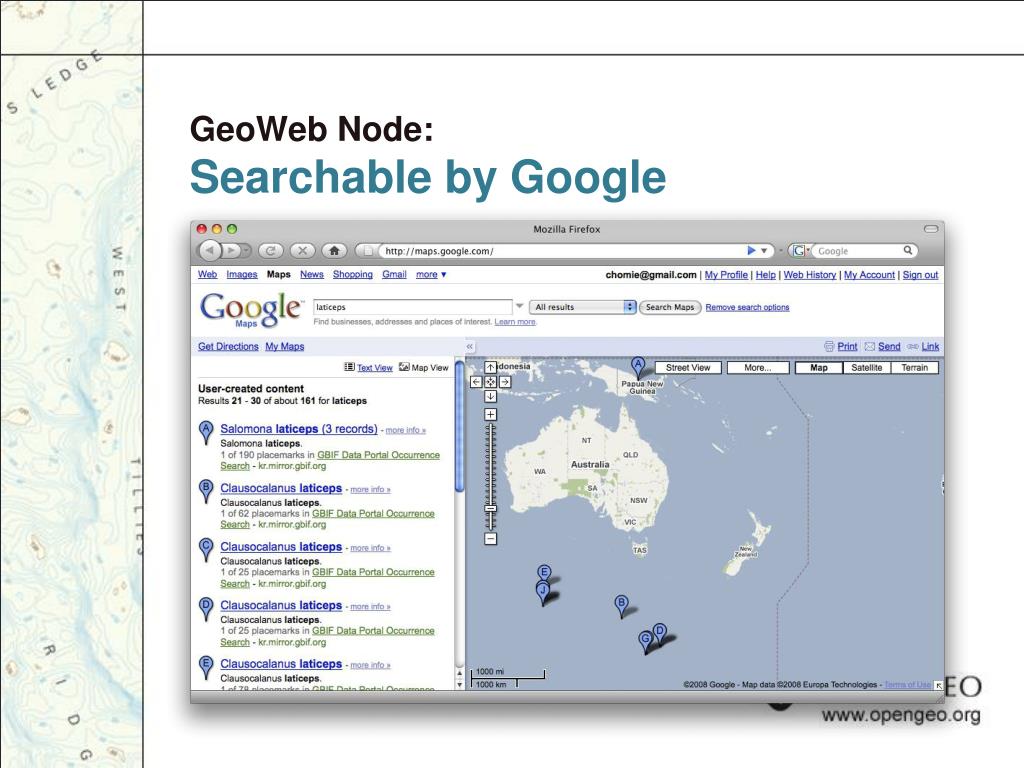Click the Learn more link under search box
Image resolution: width=1024 pixels, height=768 pixels.
(x=515, y=322)
